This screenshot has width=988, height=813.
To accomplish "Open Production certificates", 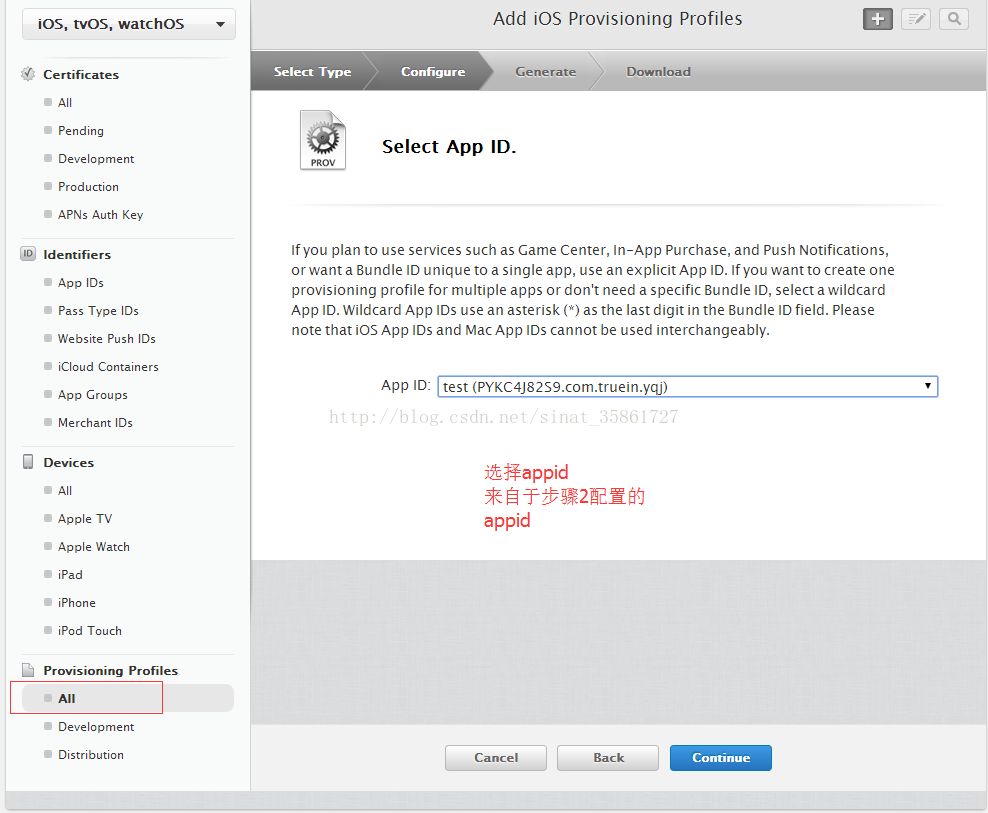I will point(88,187).
